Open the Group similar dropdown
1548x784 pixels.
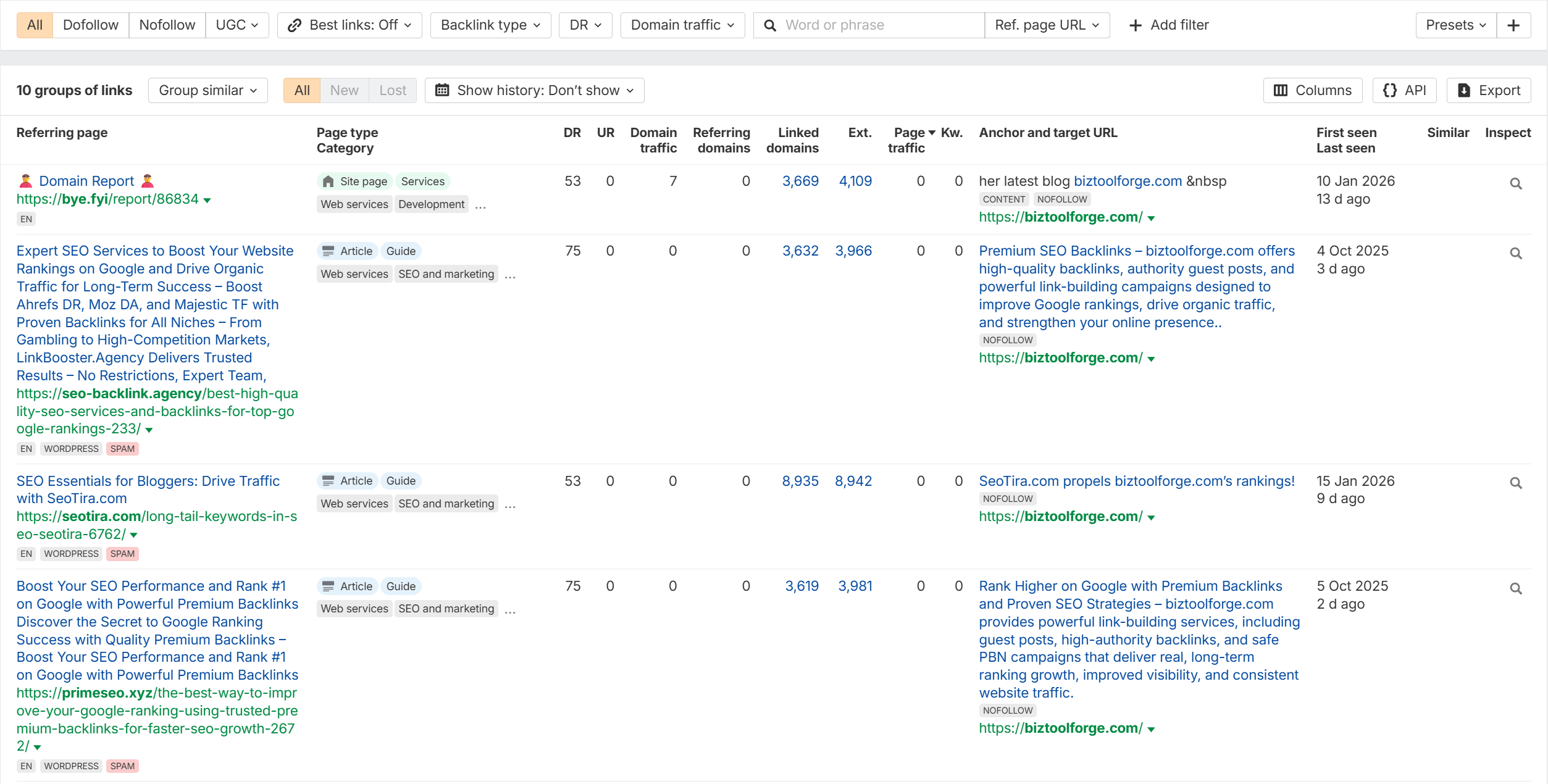pyautogui.click(x=207, y=90)
